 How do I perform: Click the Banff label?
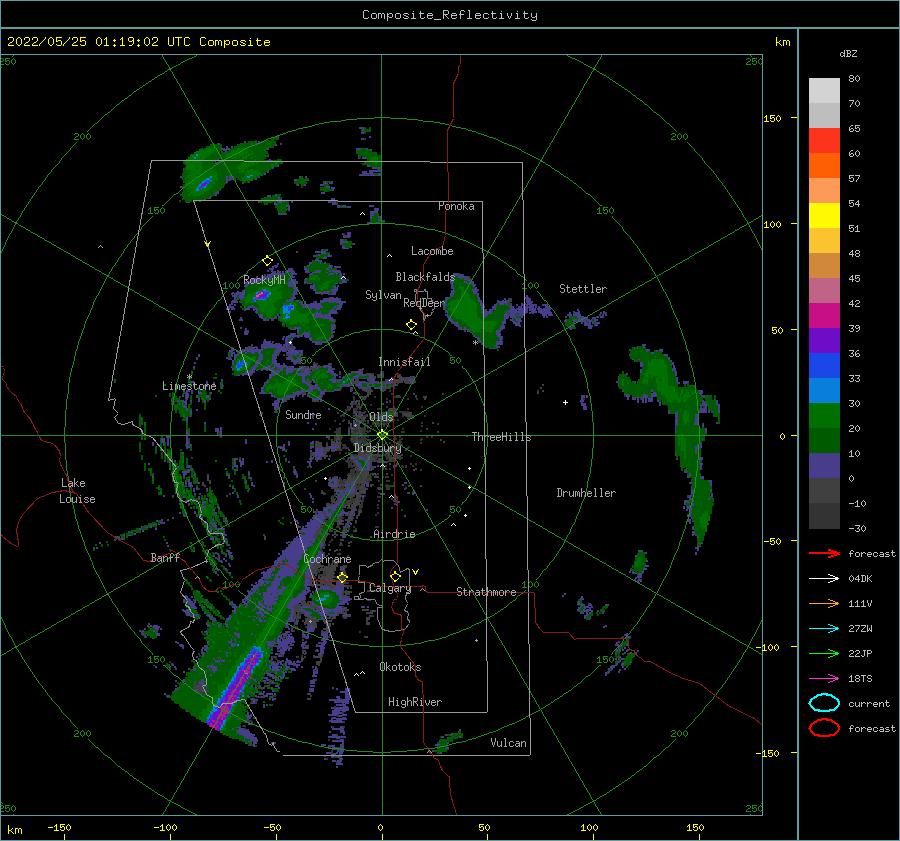tap(165, 557)
